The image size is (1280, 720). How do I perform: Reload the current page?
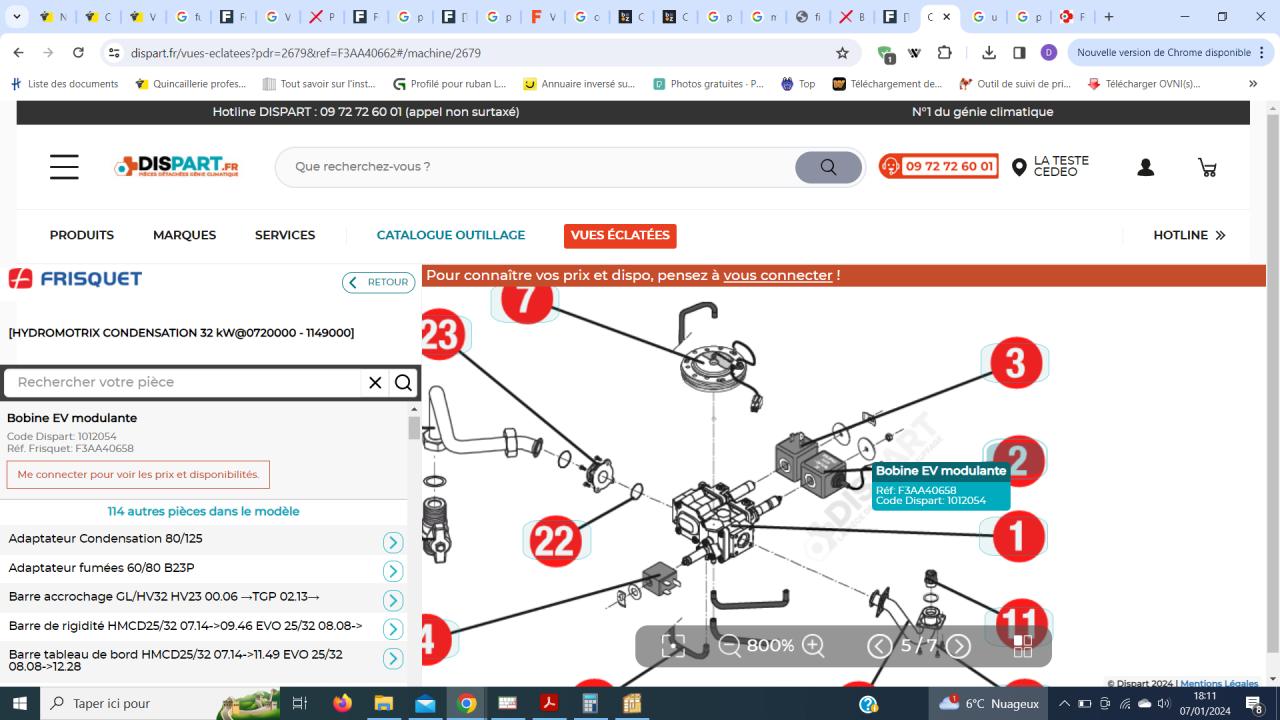(x=78, y=53)
